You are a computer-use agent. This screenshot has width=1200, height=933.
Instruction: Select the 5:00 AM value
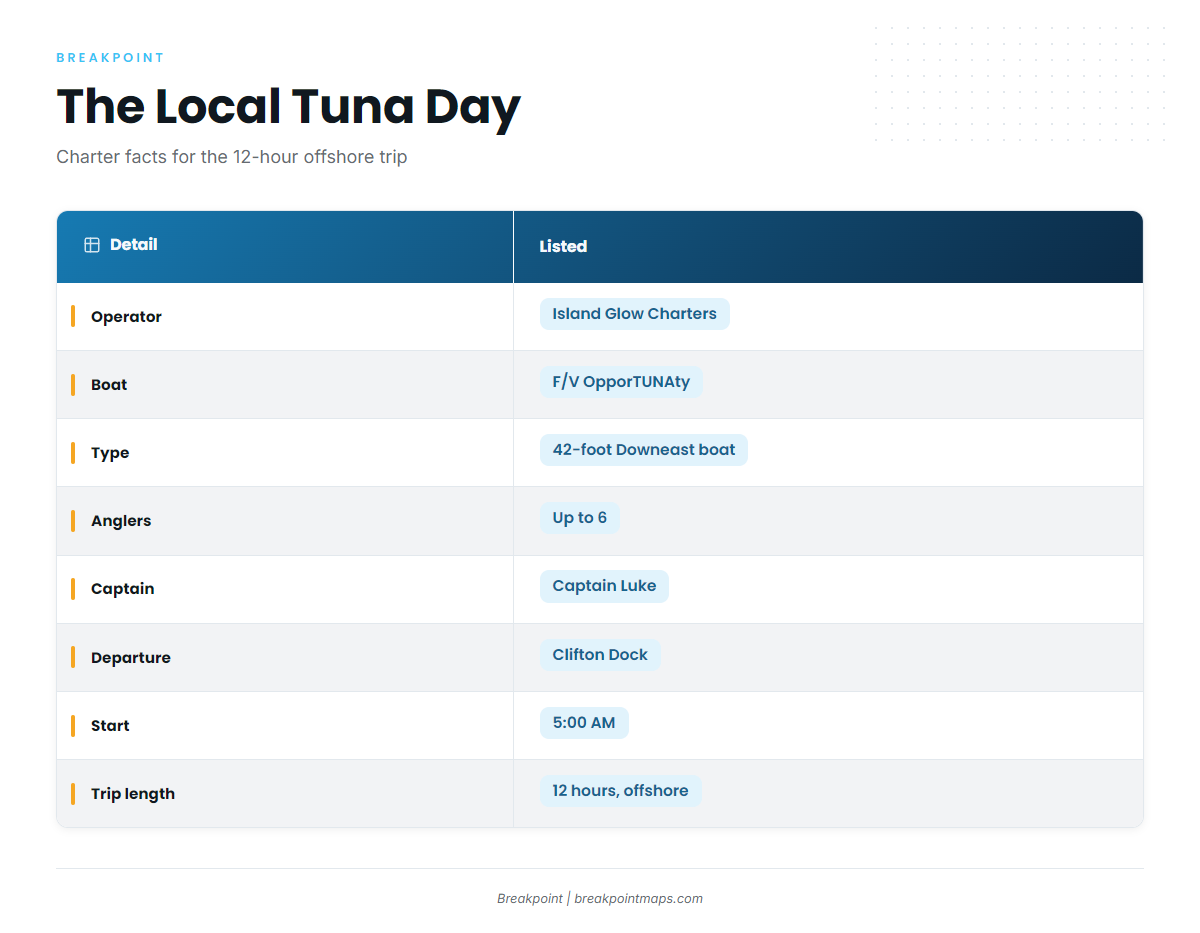pos(584,723)
